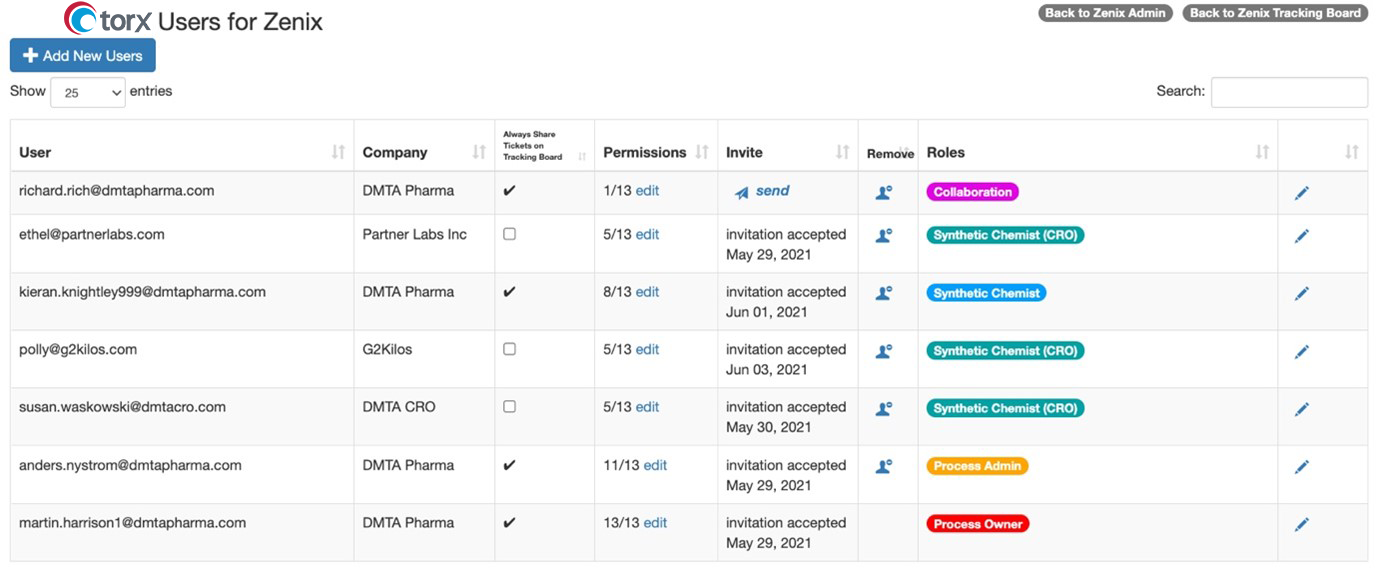Viewport: 1379px width, 586px height.
Task: Uncheck share tickets for kieran.knightley999
Action: click(509, 292)
